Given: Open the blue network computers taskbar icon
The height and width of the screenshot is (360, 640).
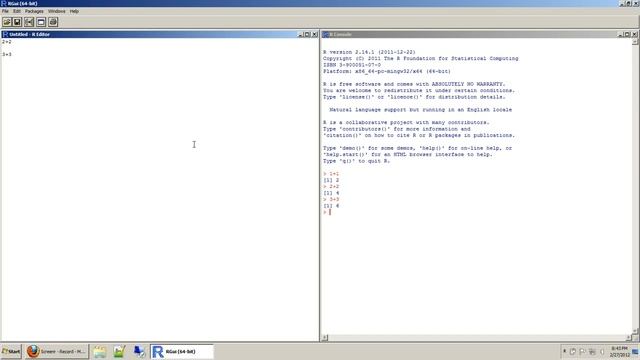Looking at the screenshot, I should pyautogui.click(x=139, y=351).
